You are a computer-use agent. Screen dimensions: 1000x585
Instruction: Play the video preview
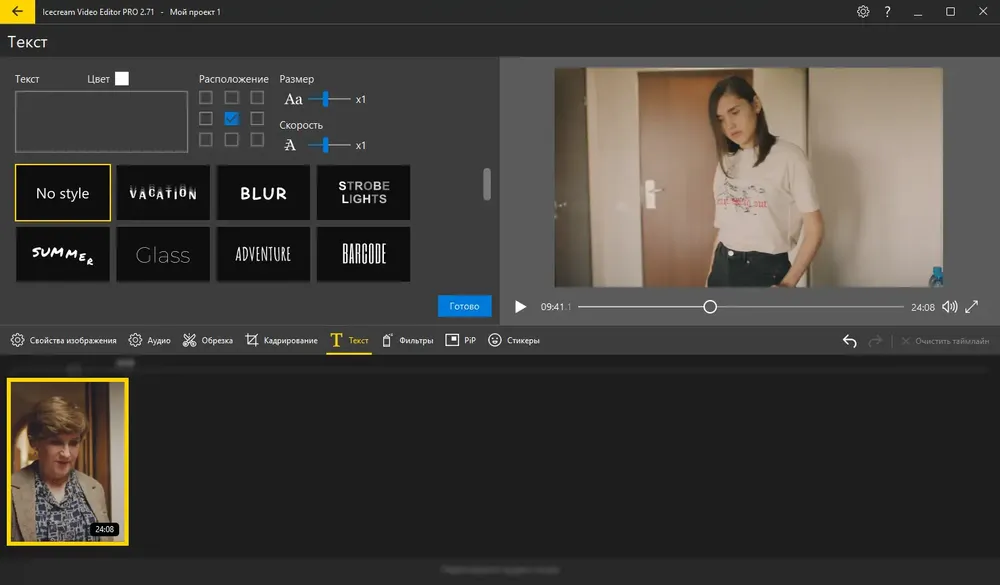(x=520, y=307)
